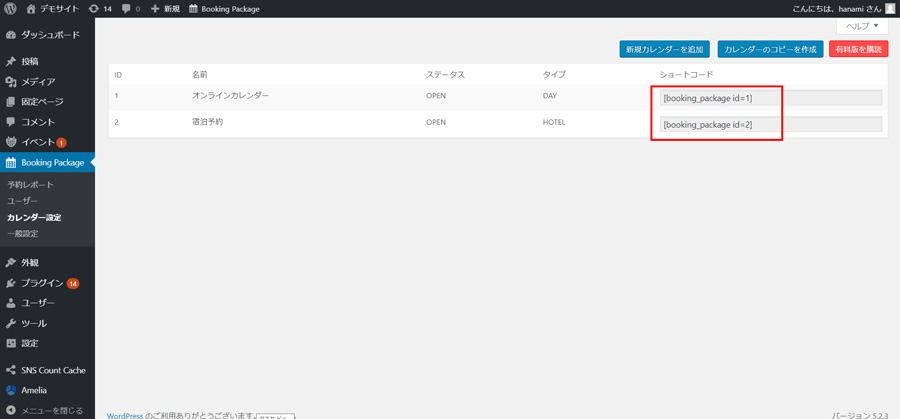Click OPEN status of オンラインカレンダー
The width and height of the screenshot is (900, 419).
(x=436, y=96)
